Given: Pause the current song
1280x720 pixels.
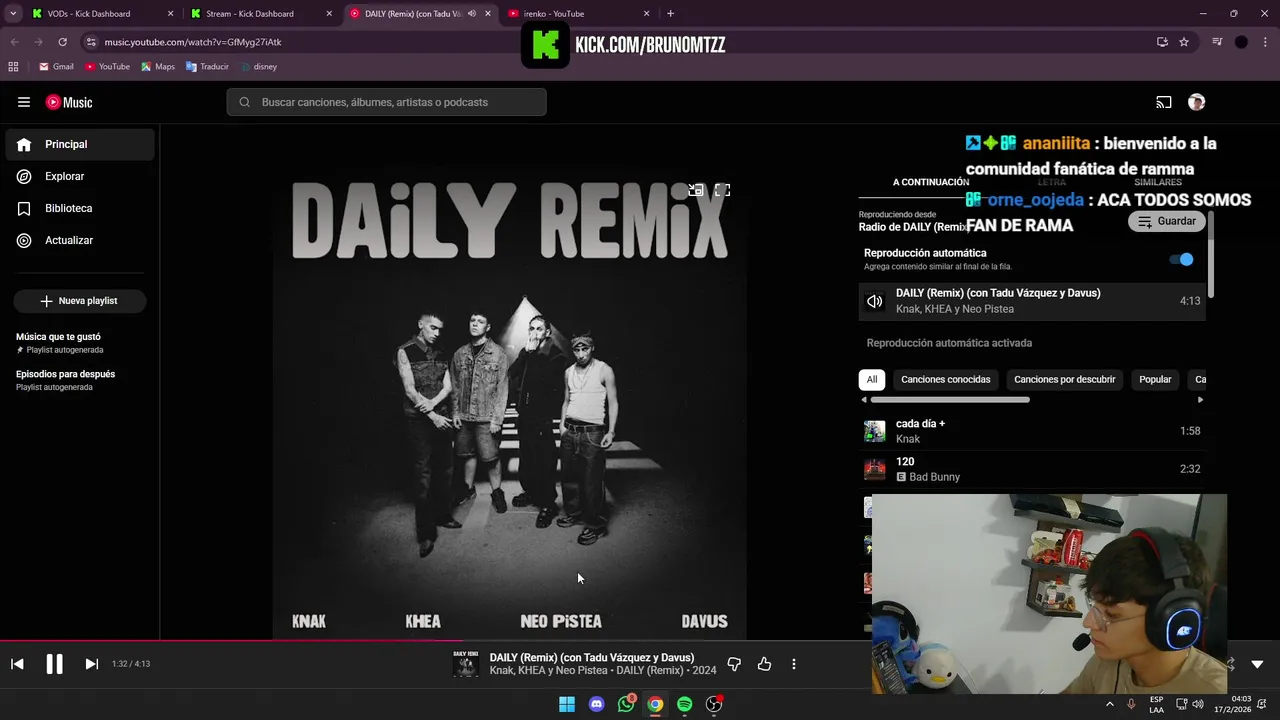Looking at the screenshot, I should pyautogui.click(x=54, y=664).
